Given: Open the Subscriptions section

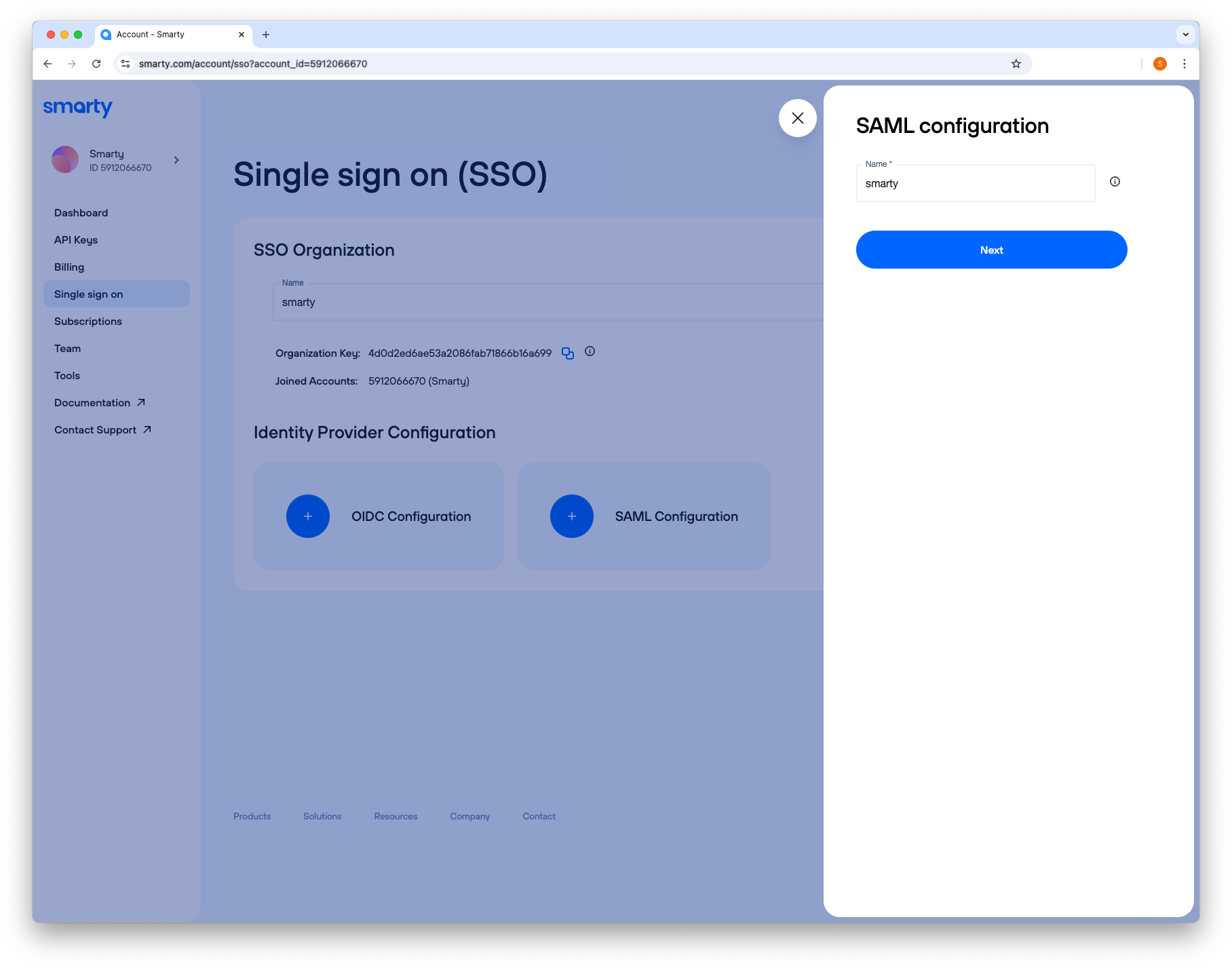Looking at the screenshot, I should pyautogui.click(x=88, y=321).
